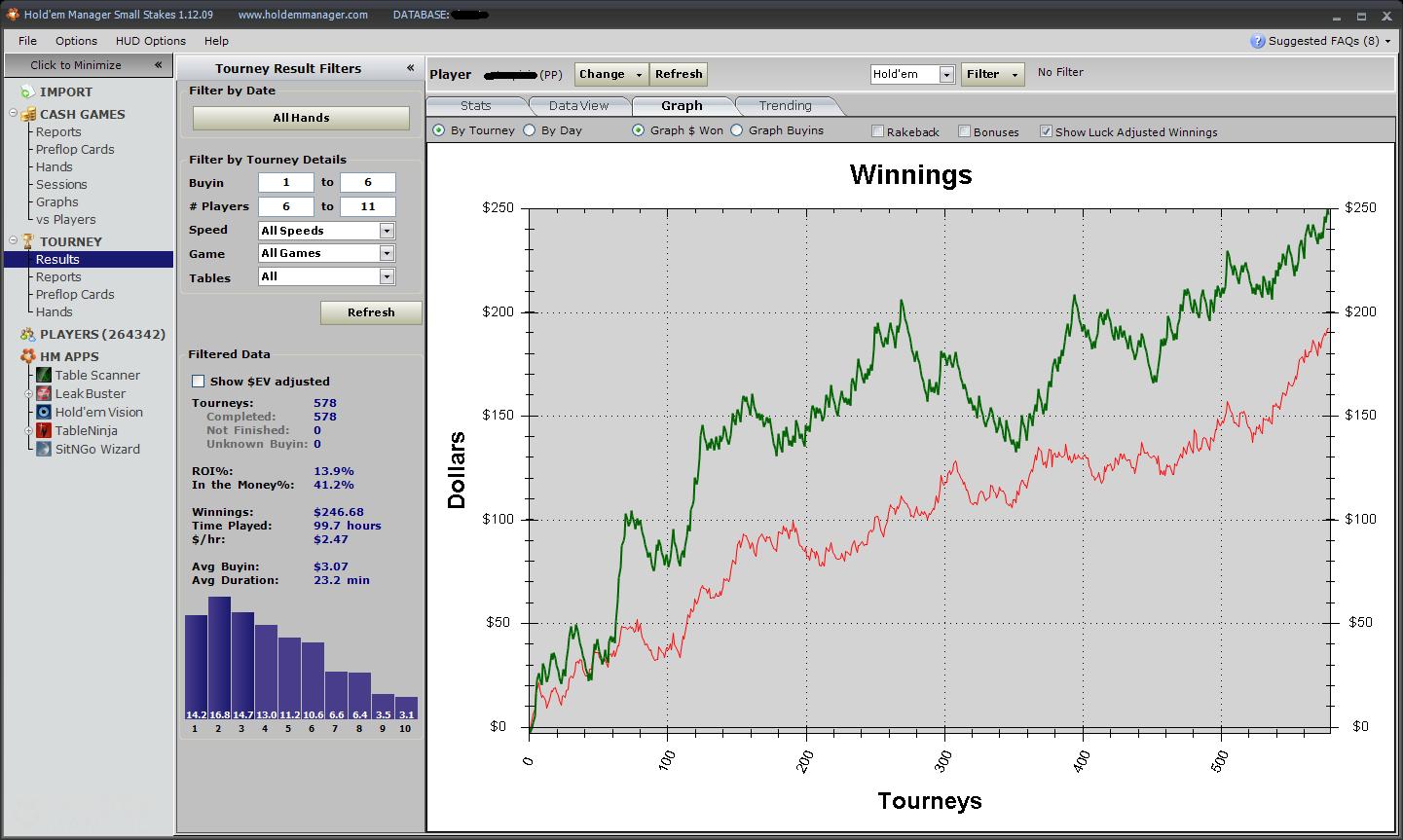Collapse the Tourney tree node
The height and width of the screenshot is (840, 1403).
coord(14,241)
